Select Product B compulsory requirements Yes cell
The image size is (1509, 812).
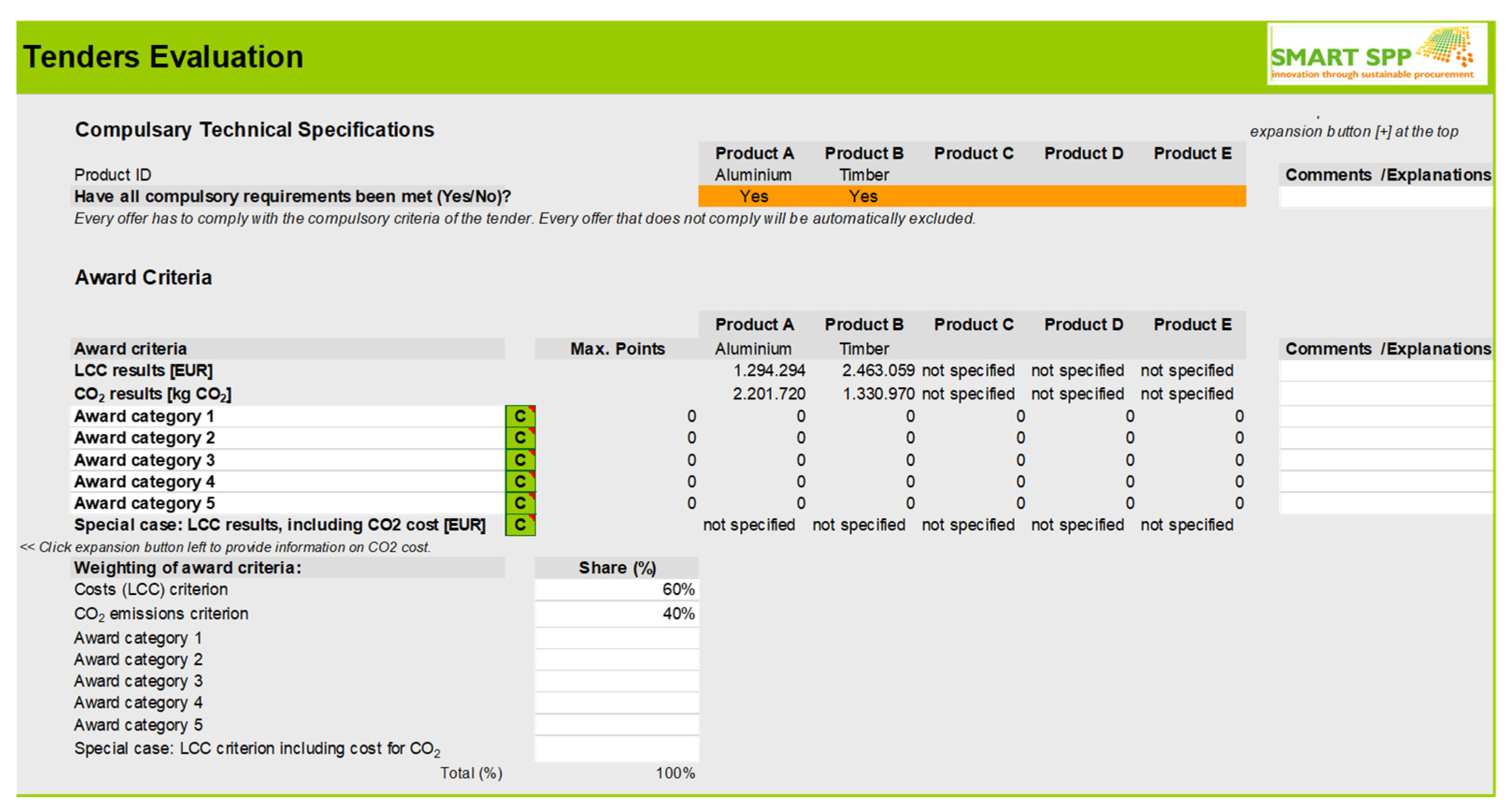(x=863, y=196)
